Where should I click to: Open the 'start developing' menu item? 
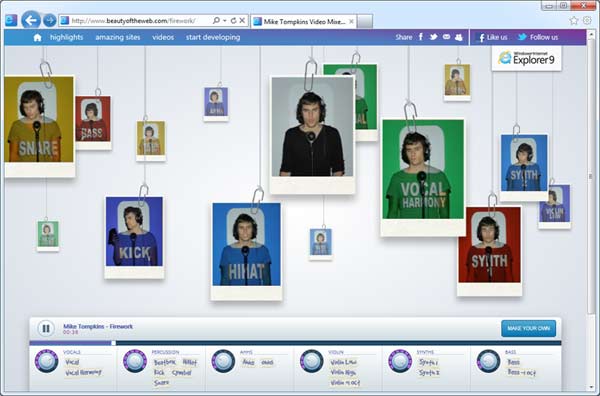pos(213,37)
